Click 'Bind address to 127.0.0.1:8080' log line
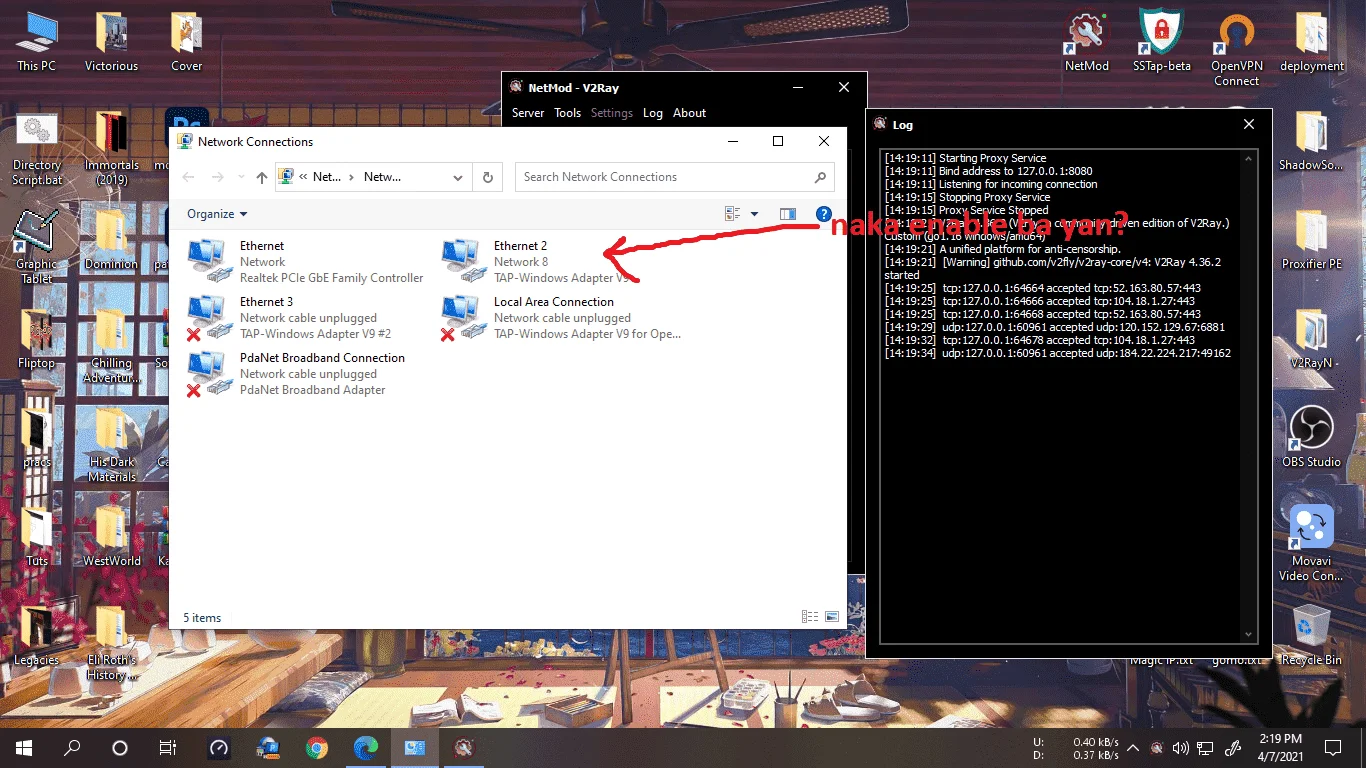Image resolution: width=1366 pixels, height=768 pixels. tap(988, 171)
